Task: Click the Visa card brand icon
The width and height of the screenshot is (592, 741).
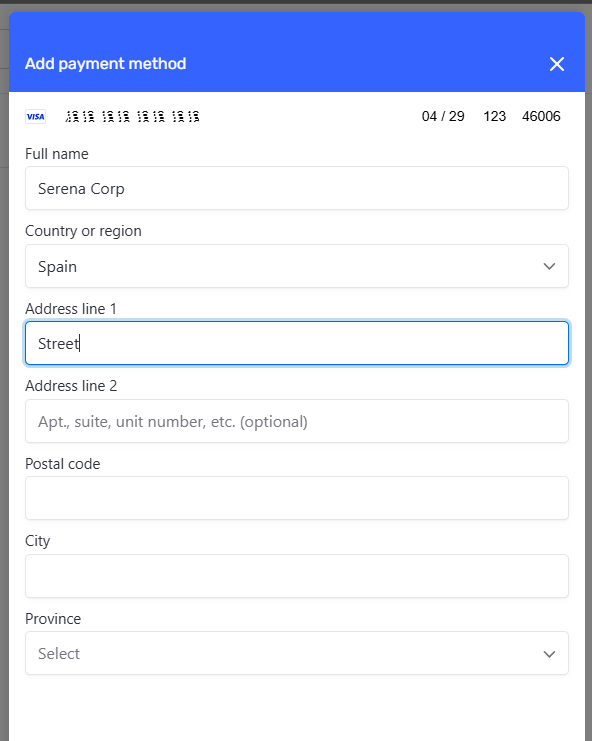Action: pyautogui.click(x=35, y=116)
